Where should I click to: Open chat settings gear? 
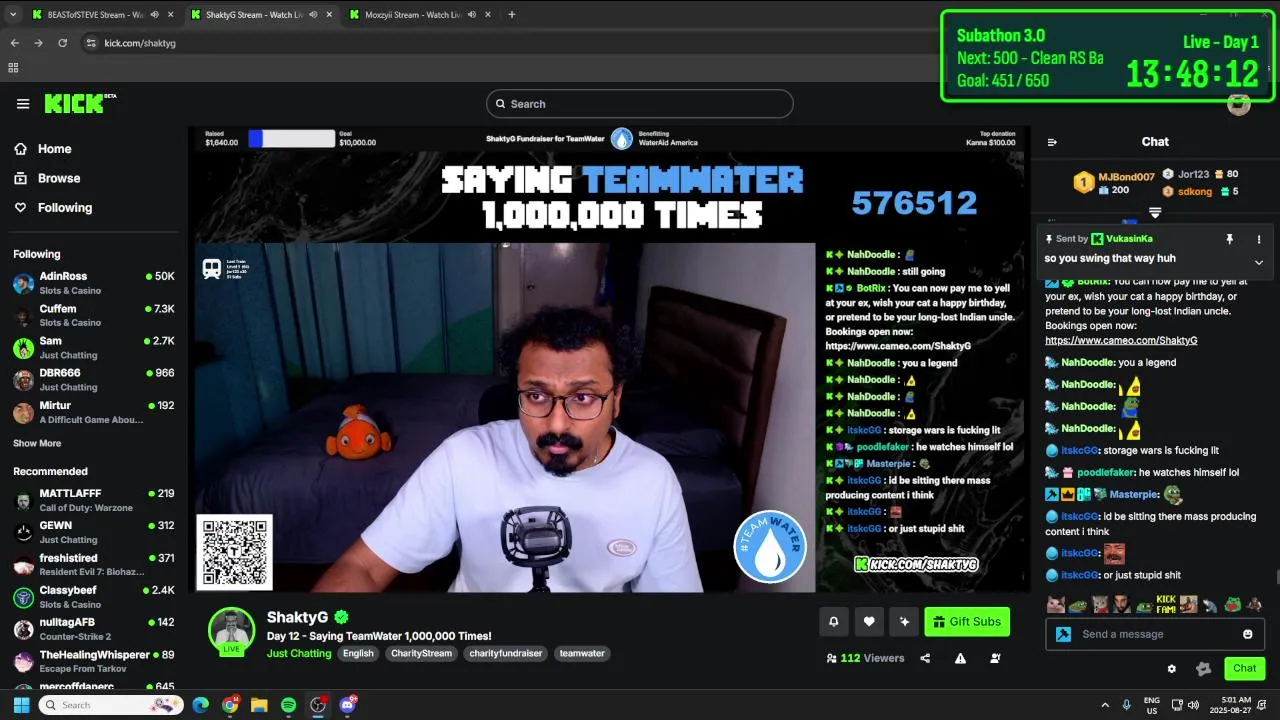point(1172,668)
